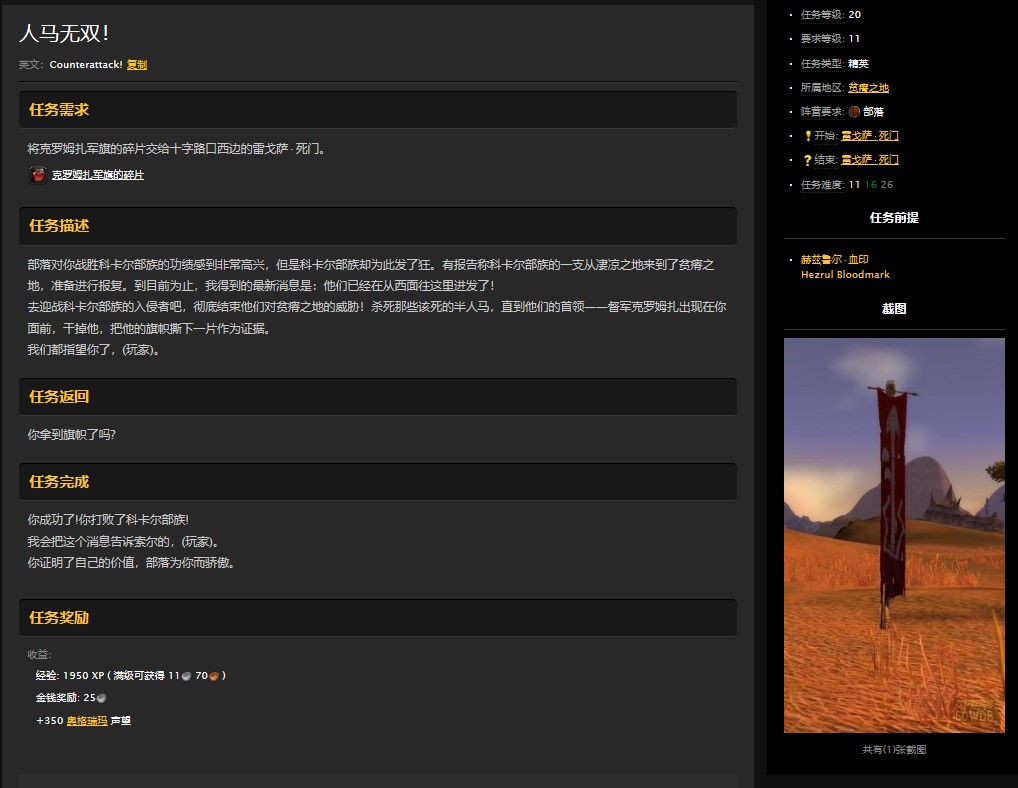Click the silver coin icon after 11
This screenshot has height=788, width=1018.
(186, 675)
